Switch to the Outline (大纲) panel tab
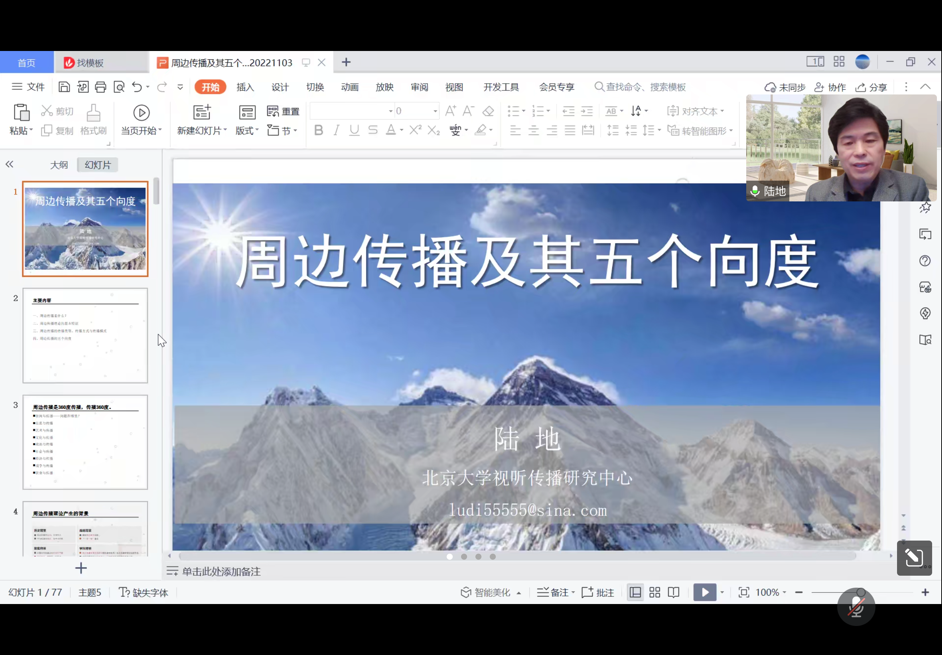The image size is (942, 655). pyautogui.click(x=59, y=165)
